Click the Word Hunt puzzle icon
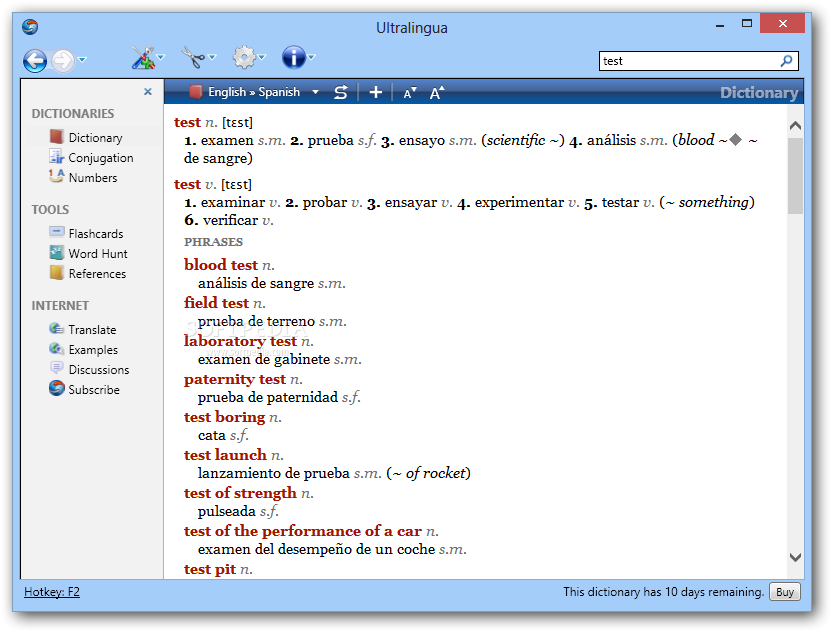Image resolution: width=832 pixels, height=632 pixels. 56,252
